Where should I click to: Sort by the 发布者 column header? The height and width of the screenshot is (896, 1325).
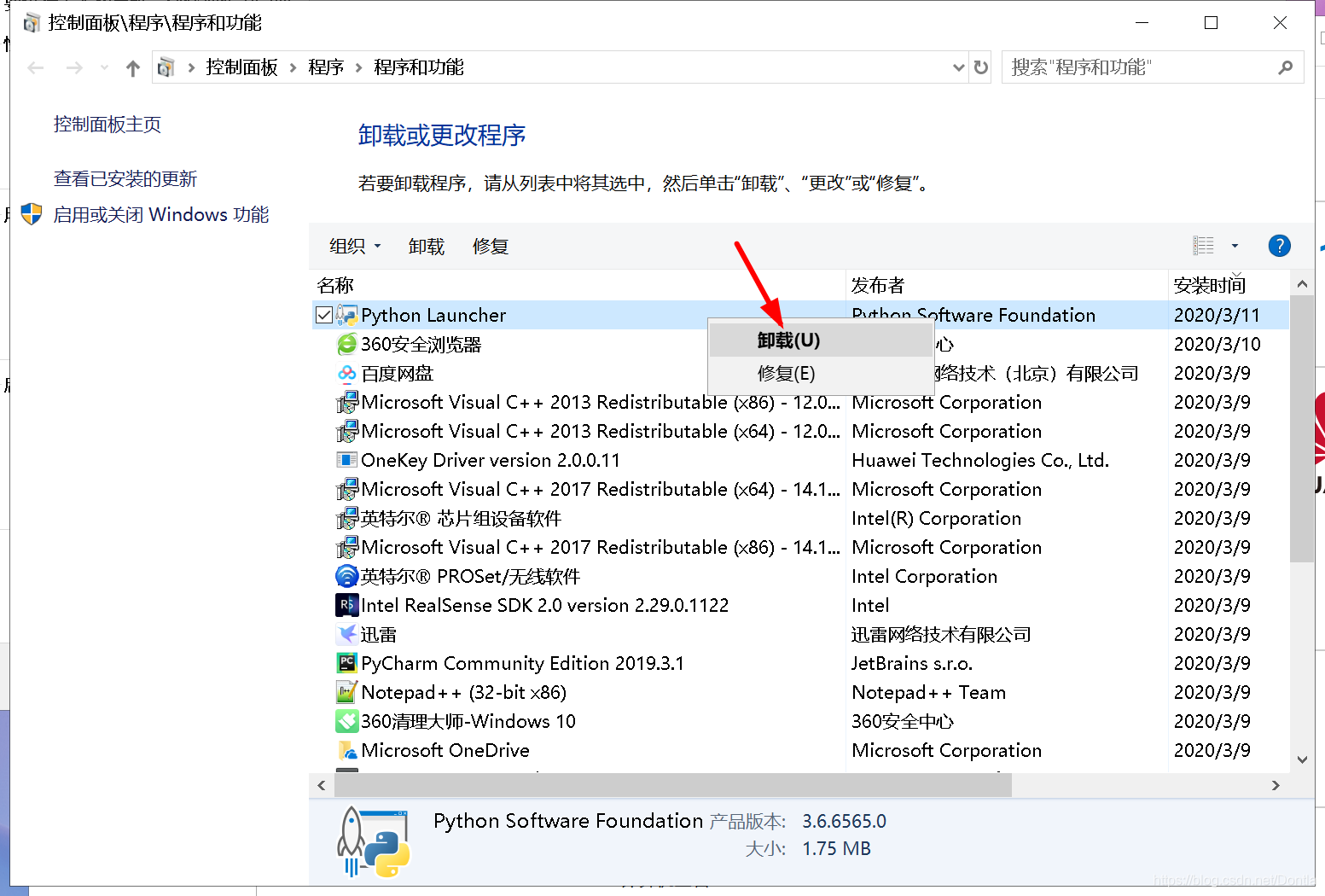[1007, 285]
